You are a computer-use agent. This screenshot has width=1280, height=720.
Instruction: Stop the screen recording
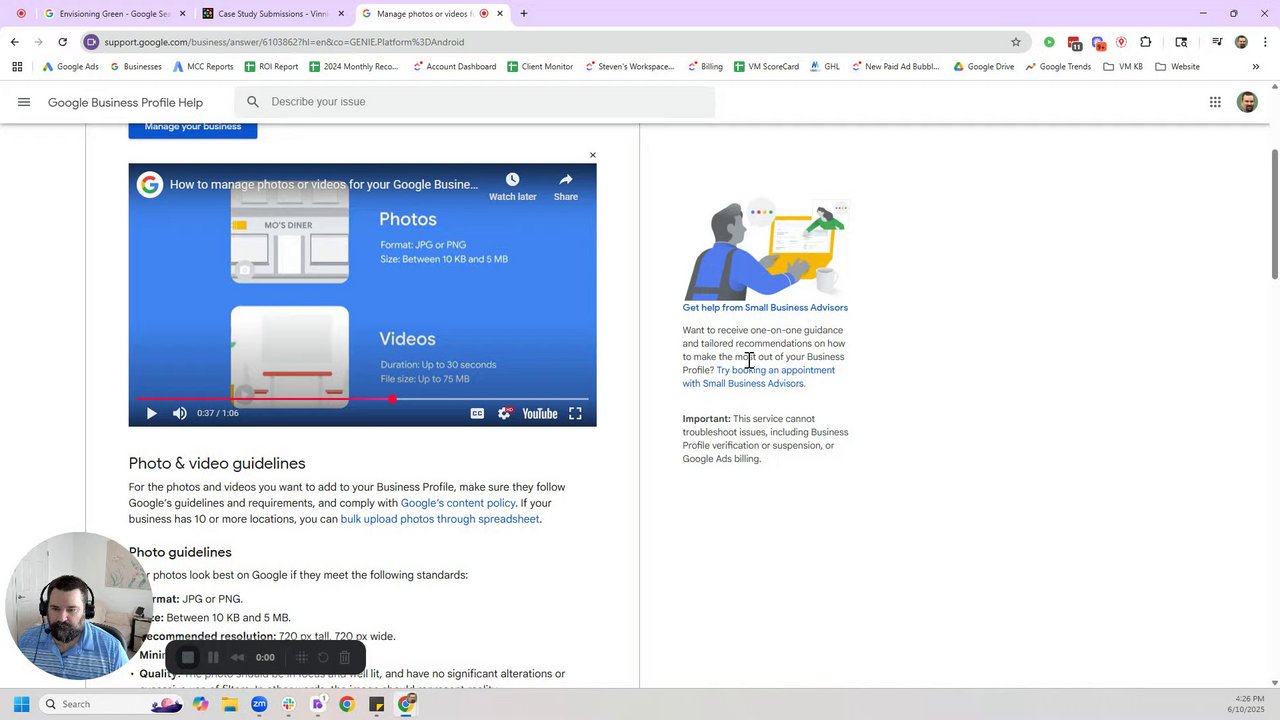pos(188,657)
